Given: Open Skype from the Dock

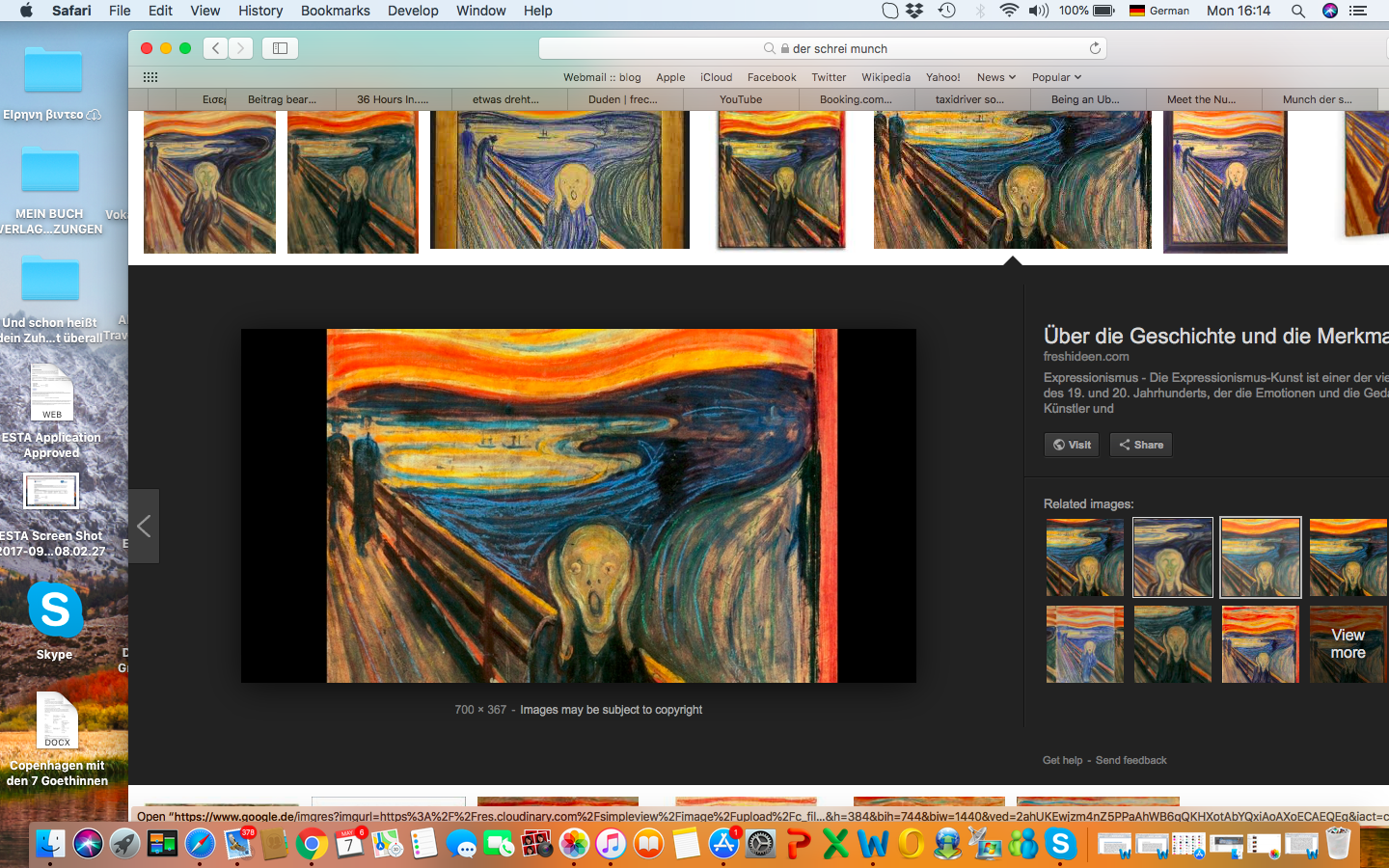Looking at the screenshot, I should [x=1060, y=844].
